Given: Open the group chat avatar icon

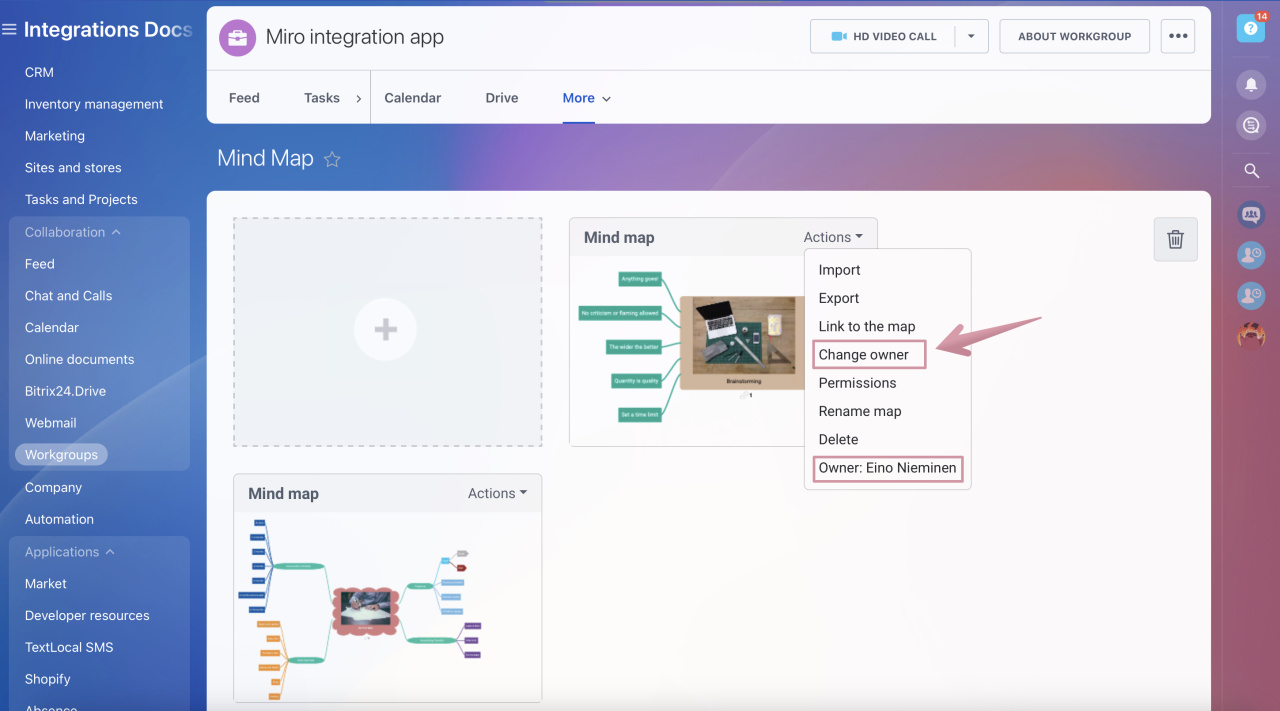Looking at the screenshot, I should click(x=1251, y=214).
